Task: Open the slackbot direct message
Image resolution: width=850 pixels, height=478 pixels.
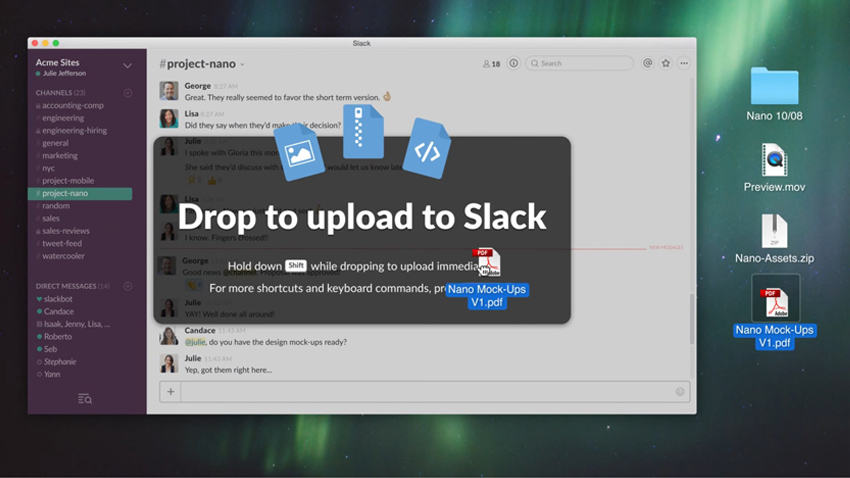Action: pos(58,299)
